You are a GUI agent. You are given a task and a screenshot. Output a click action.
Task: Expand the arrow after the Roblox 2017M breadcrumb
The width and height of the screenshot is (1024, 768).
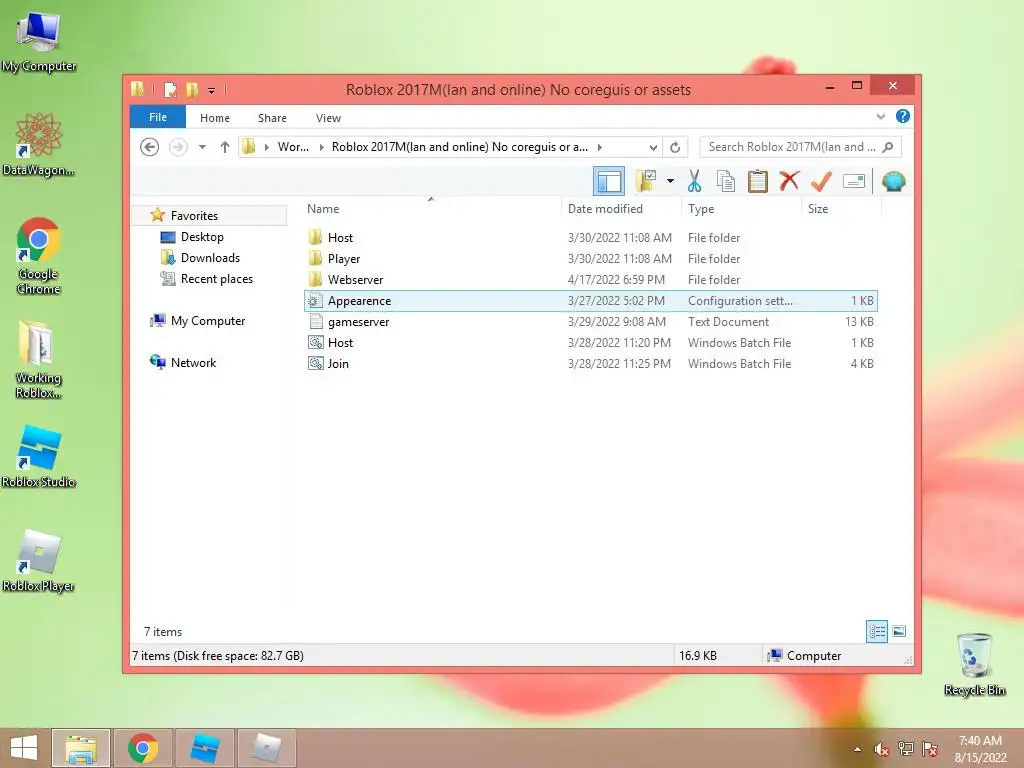[600, 147]
